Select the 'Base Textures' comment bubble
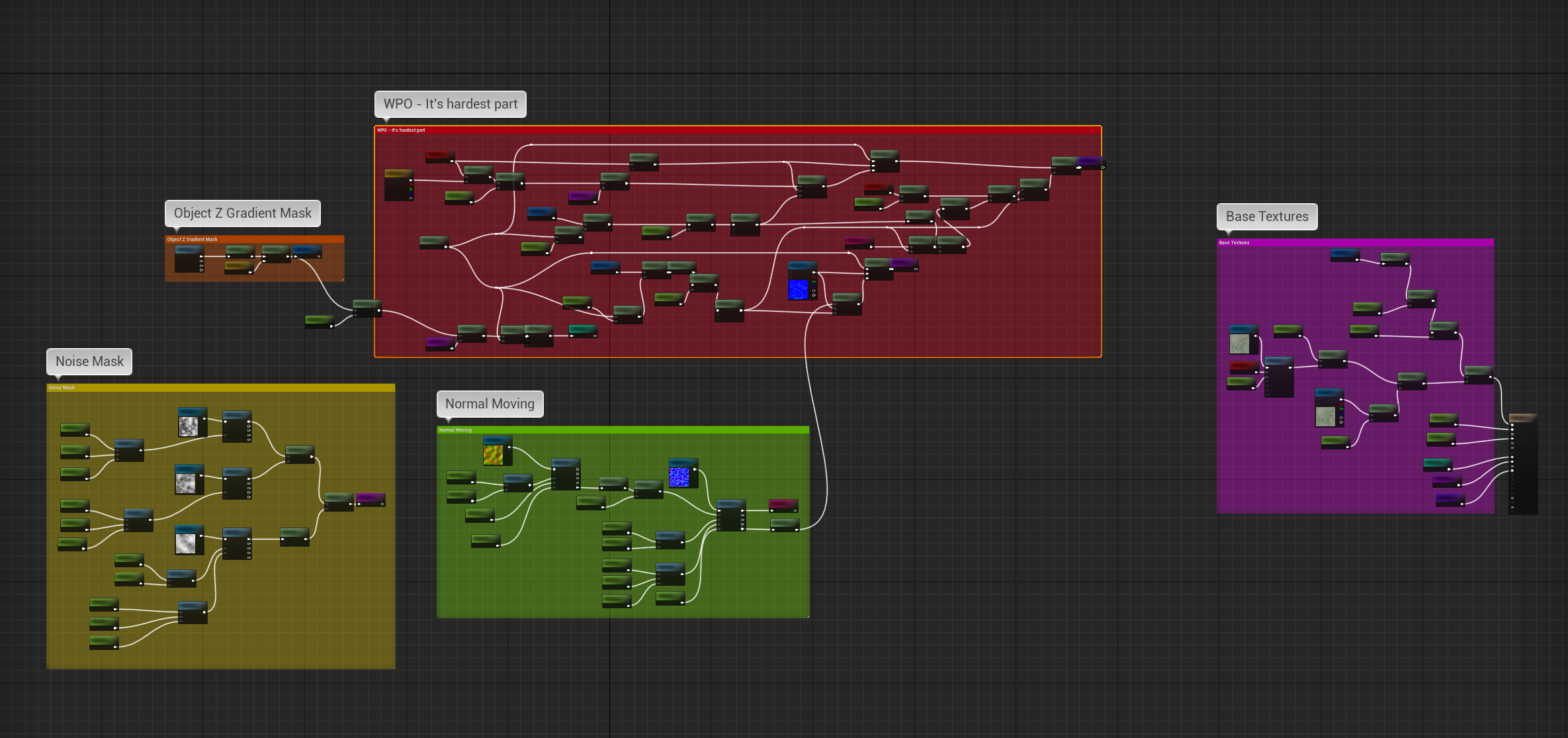 pos(1267,216)
